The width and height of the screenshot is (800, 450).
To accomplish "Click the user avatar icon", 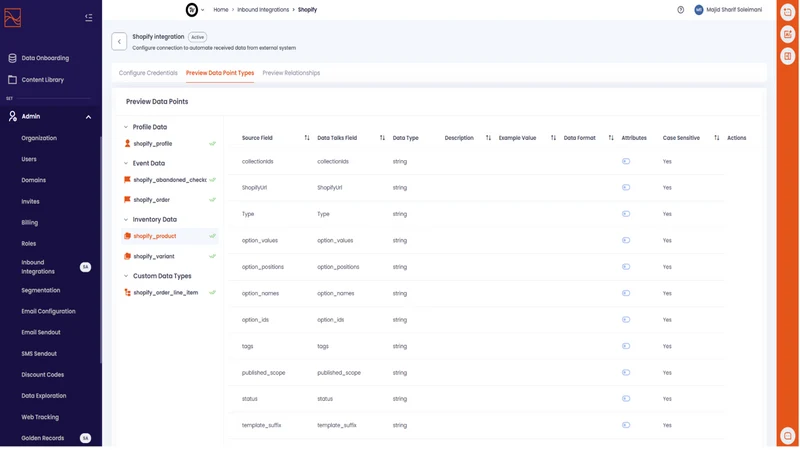I will click(x=699, y=10).
